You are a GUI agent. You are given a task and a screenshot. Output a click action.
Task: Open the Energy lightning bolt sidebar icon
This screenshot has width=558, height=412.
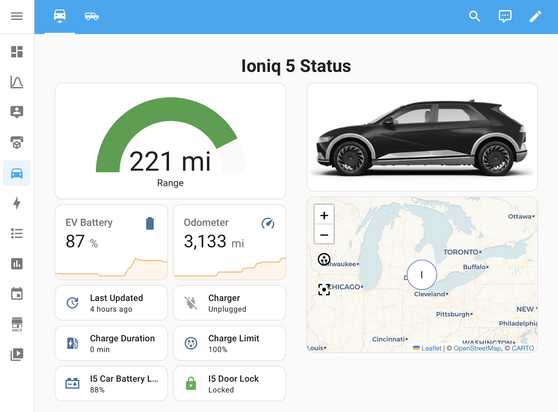pos(17,203)
